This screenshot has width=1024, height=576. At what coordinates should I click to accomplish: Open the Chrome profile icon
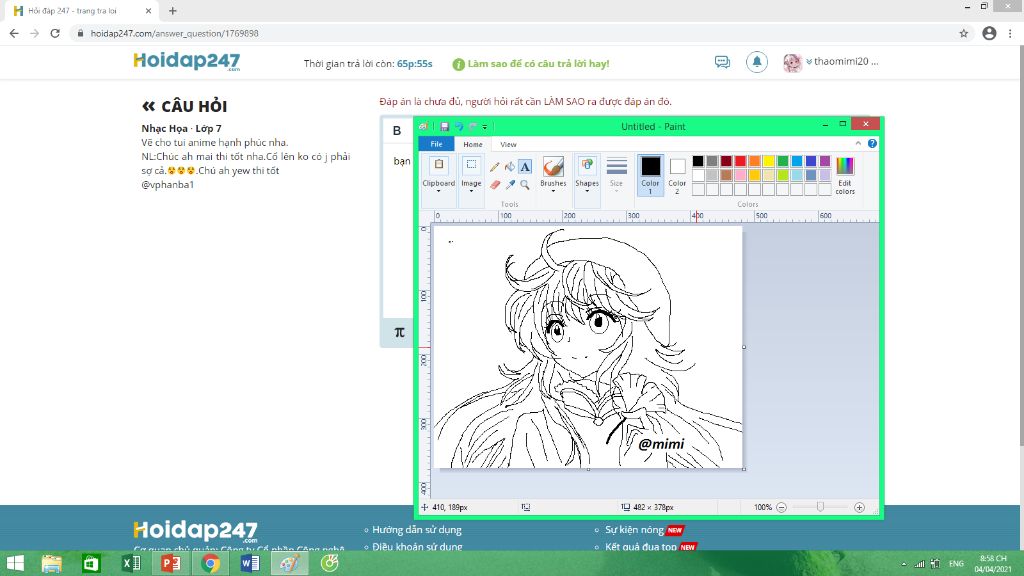[x=989, y=33]
